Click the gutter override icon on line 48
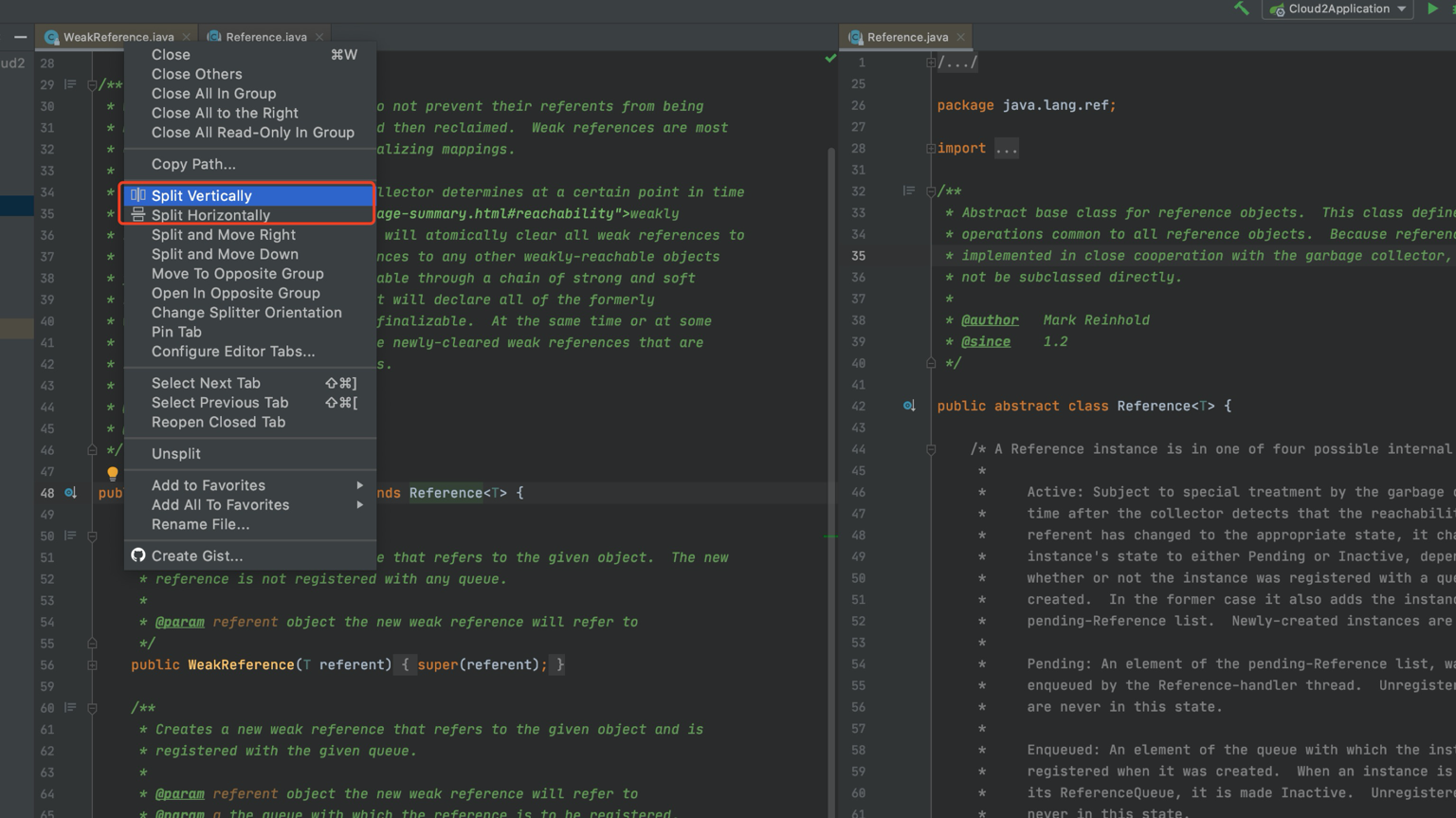Viewport: 1456px width, 818px height. [71, 493]
